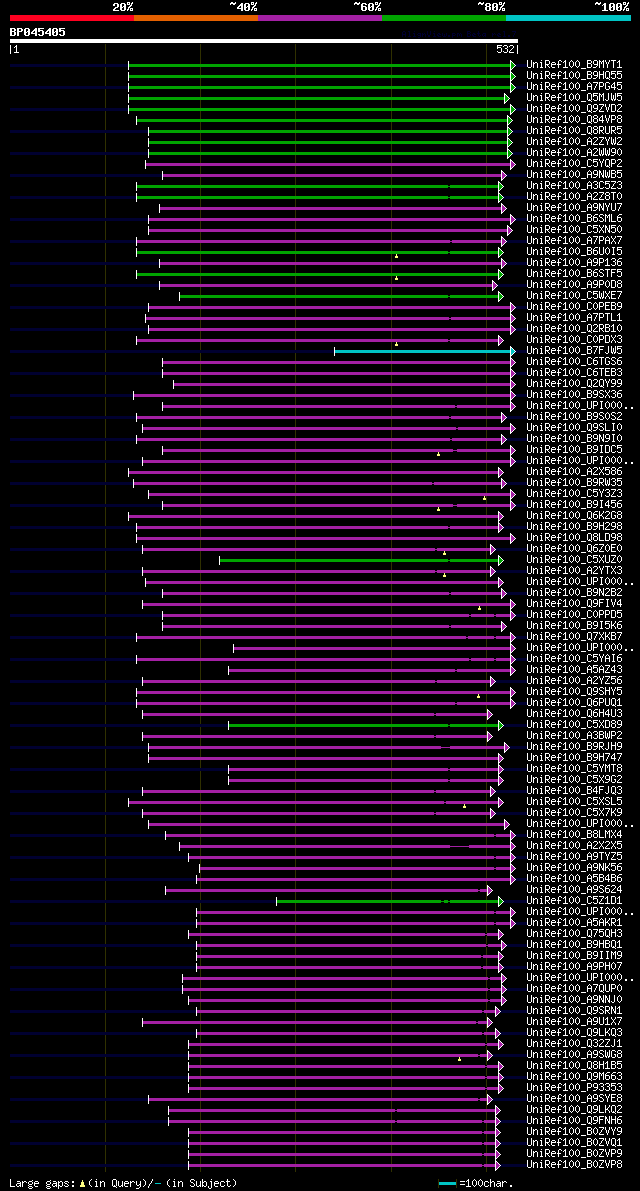Image resolution: width=640 pixels, height=1191 pixels.
Task: Select the UniRef100_Q8H1B5 label
Action: [x=574, y=1066]
